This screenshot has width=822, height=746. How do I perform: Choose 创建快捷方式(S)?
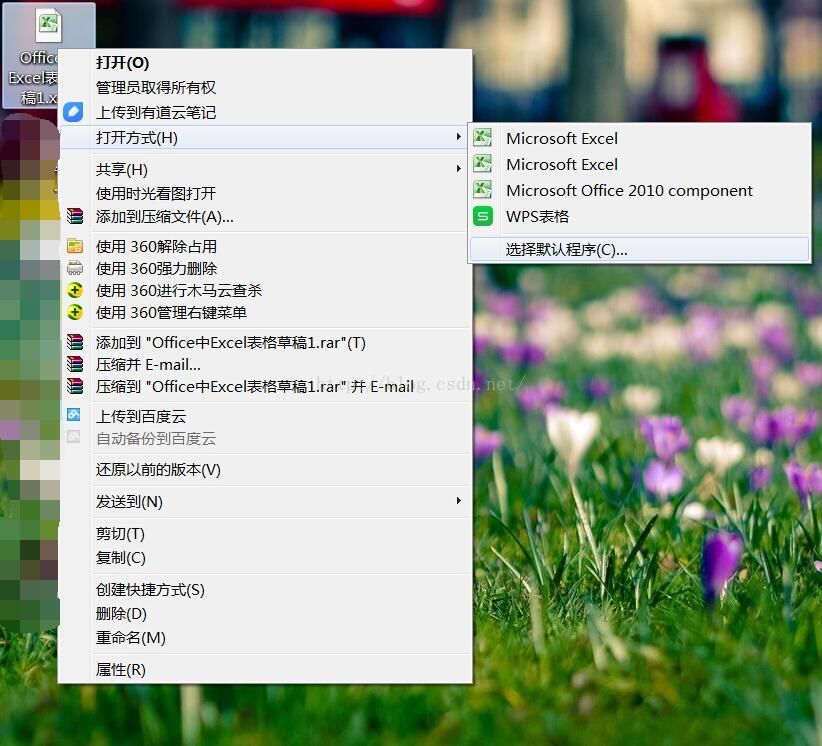coord(266,590)
